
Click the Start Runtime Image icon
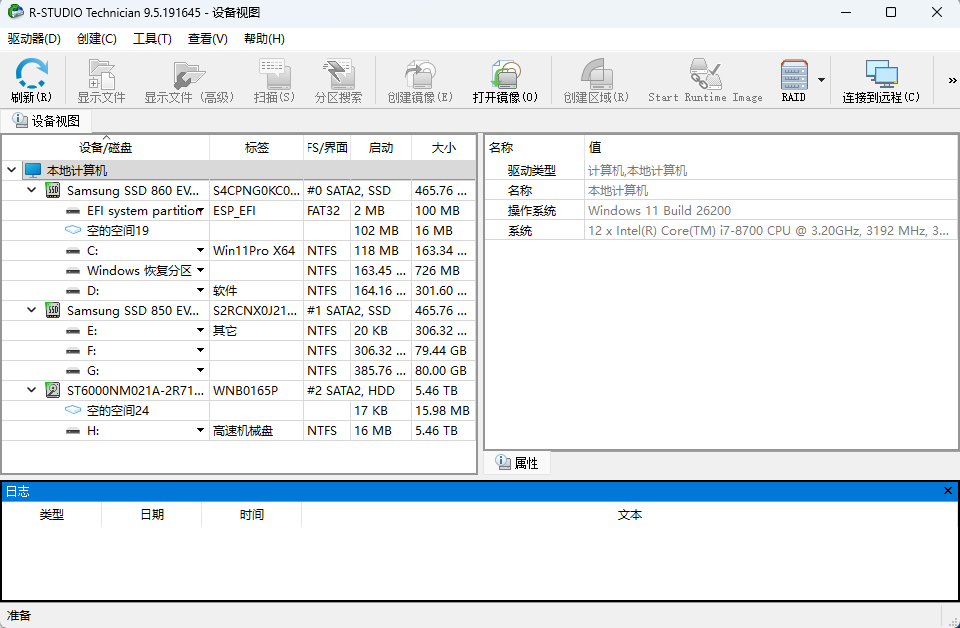[x=705, y=80]
